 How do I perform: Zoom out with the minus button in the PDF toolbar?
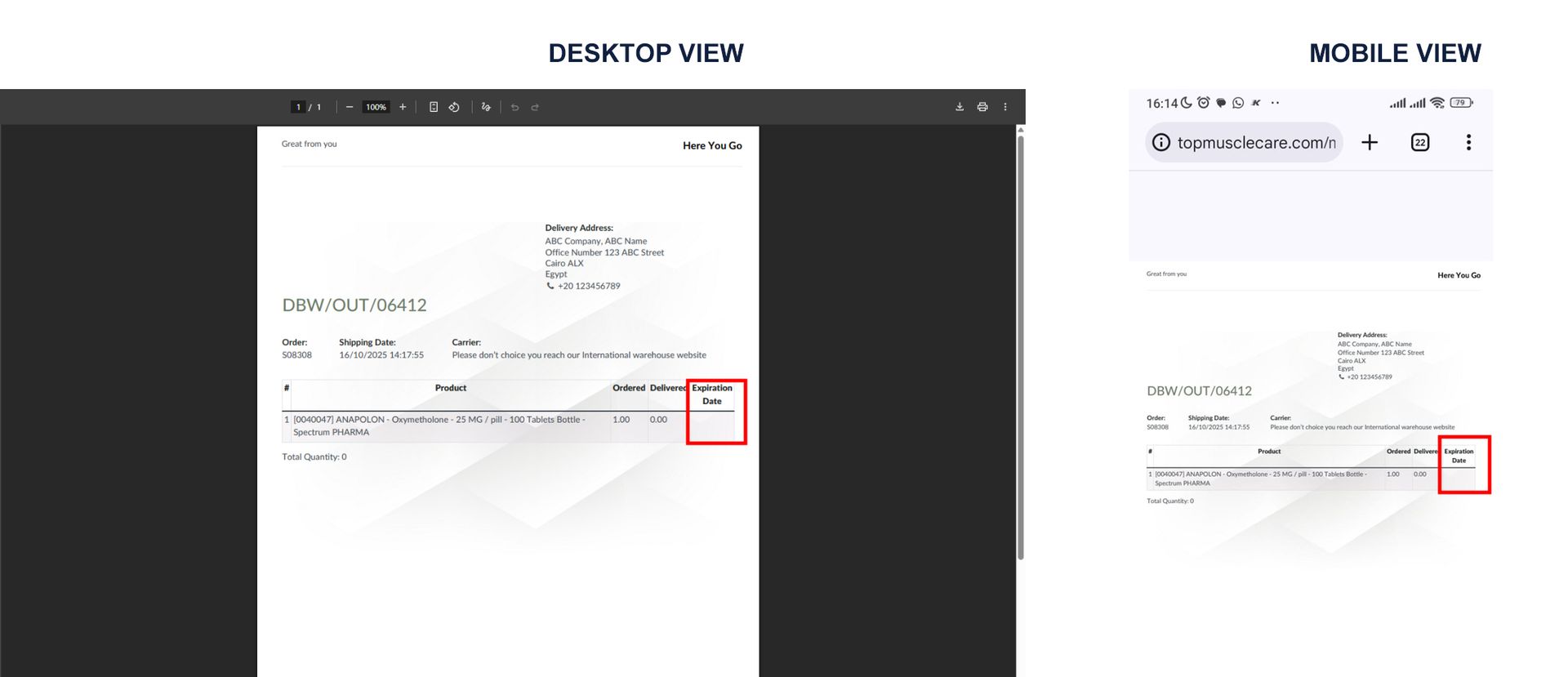click(350, 107)
